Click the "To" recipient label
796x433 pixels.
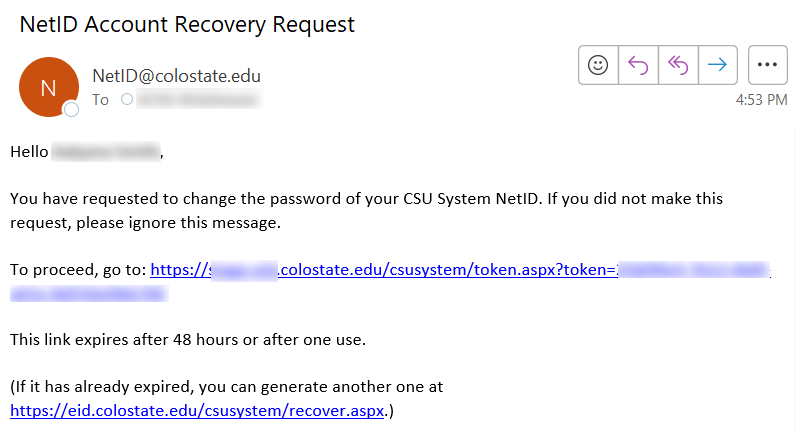pos(100,100)
